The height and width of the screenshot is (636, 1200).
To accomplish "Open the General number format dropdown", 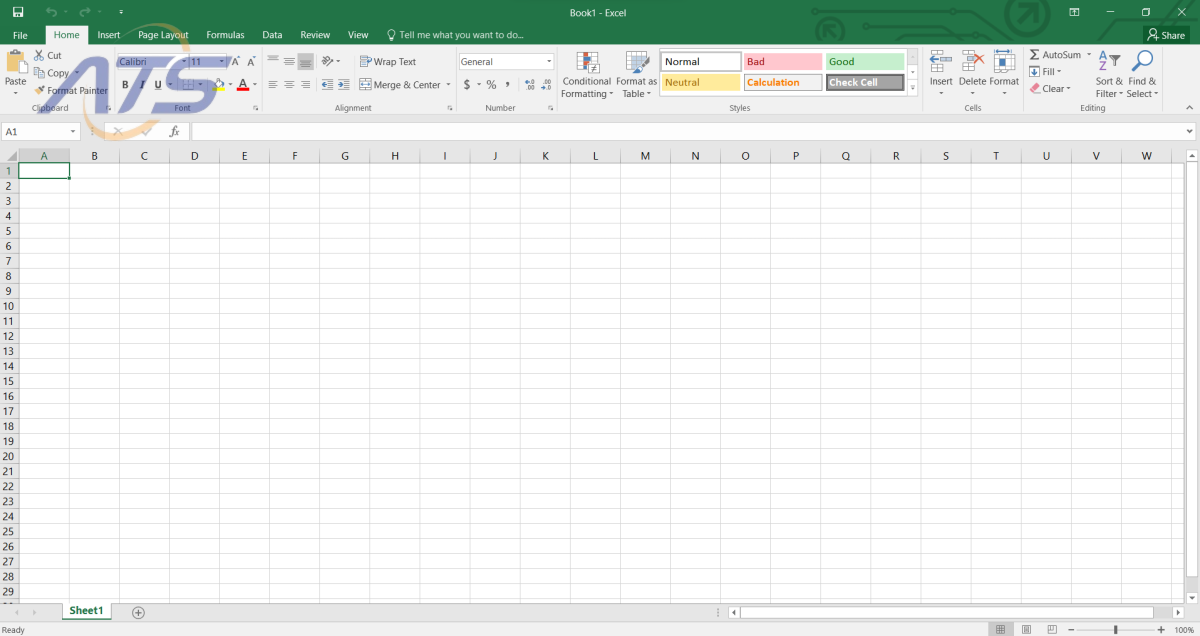I will (549, 62).
